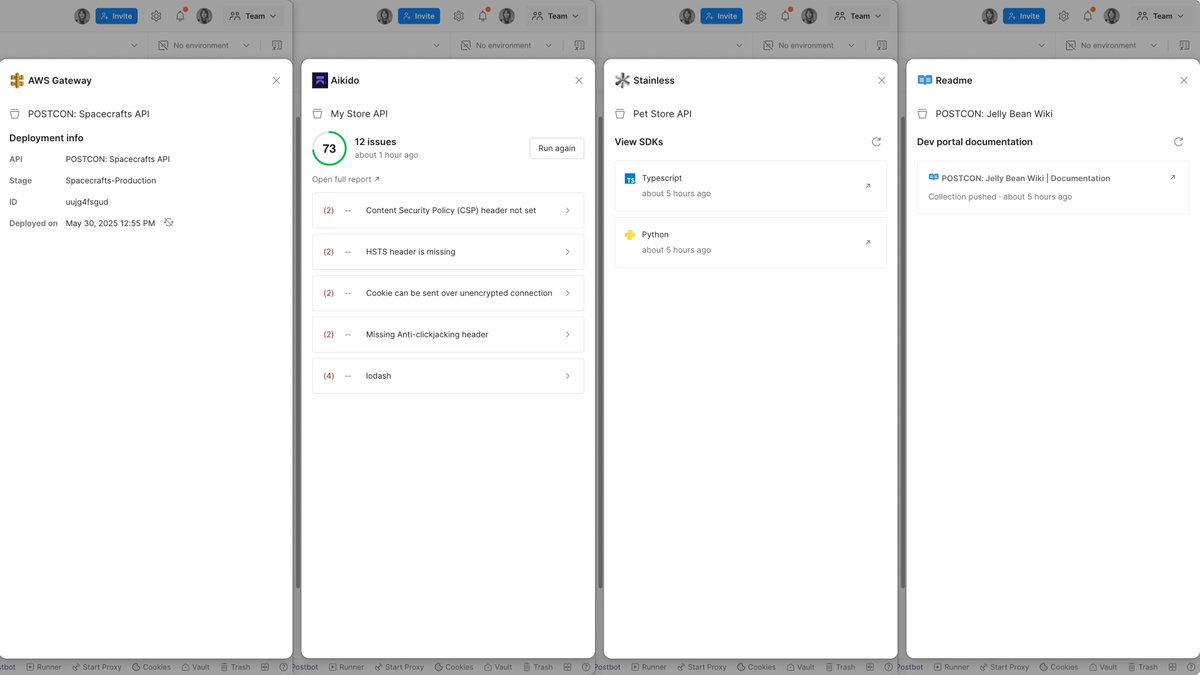Screen dimensions: 1200x675
Task: Open notifications bell above the Readme panel
Action: coord(1088,16)
